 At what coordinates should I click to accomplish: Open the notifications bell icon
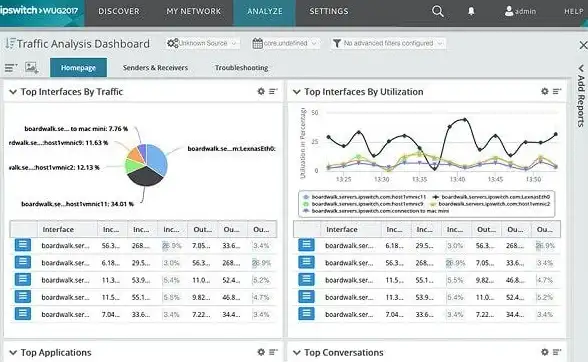[471, 11]
